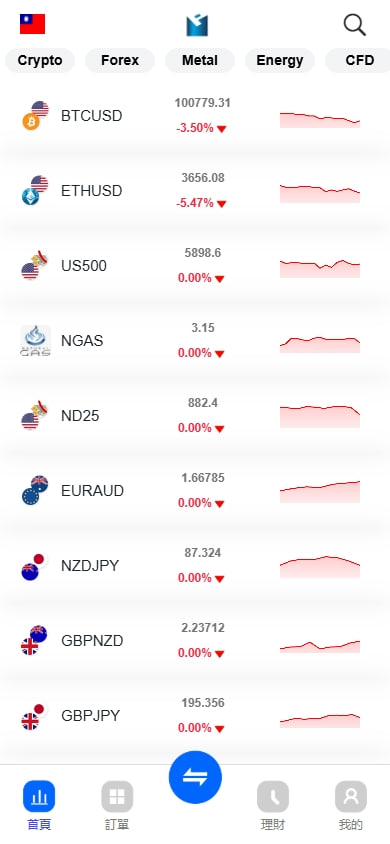Switch to the Metal category tab

[200, 60]
